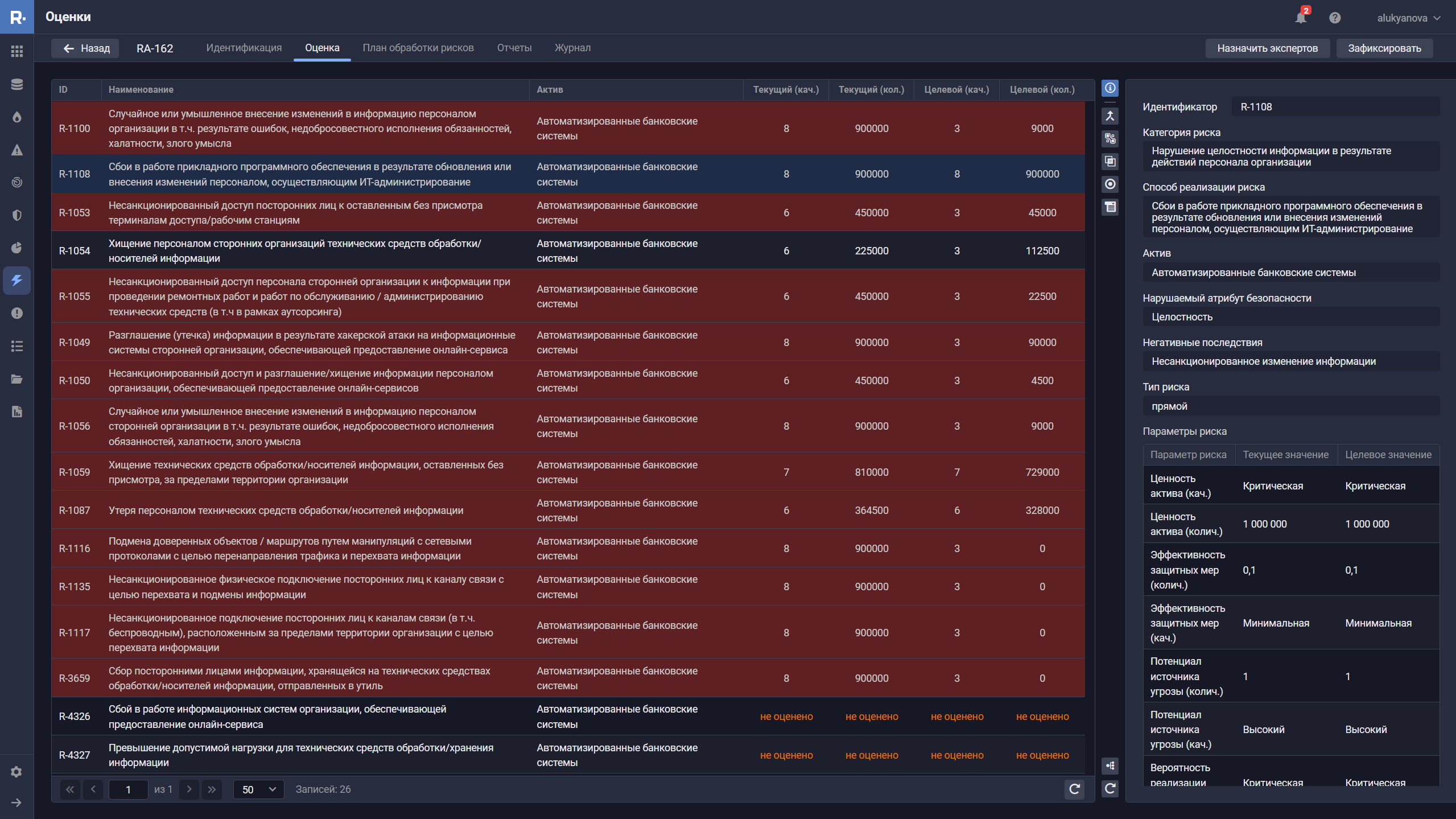
Task: Open the notifications bell
Action: click(x=1300, y=18)
